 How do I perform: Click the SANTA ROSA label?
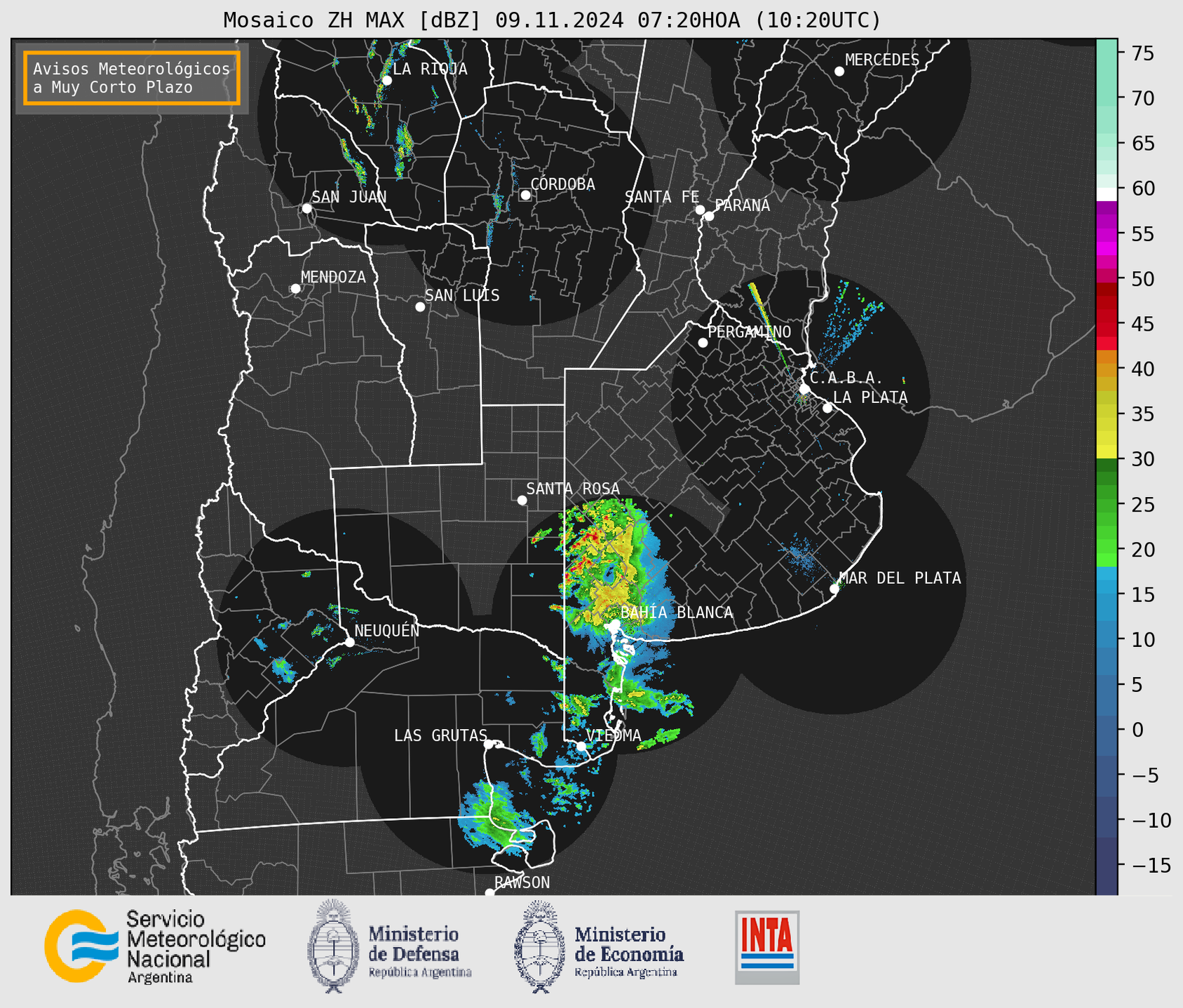pyautogui.click(x=573, y=489)
